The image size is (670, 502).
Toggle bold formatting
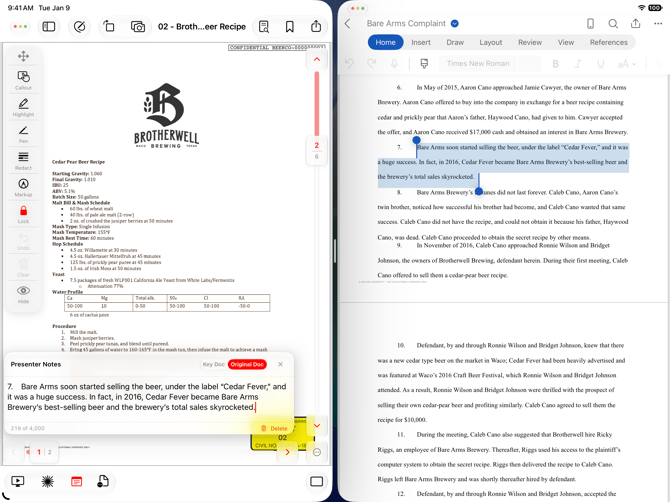pos(555,64)
